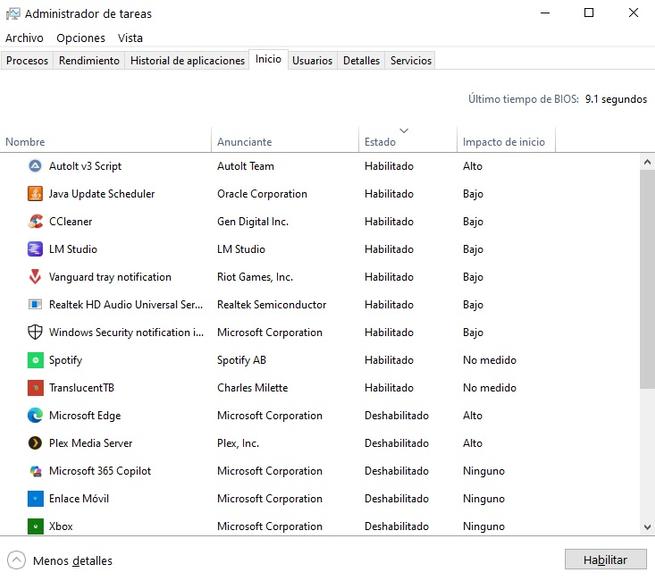Select the AutoIt v3 Script icon
Viewport: 655px width, 581px height.
pyautogui.click(x=35, y=166)
